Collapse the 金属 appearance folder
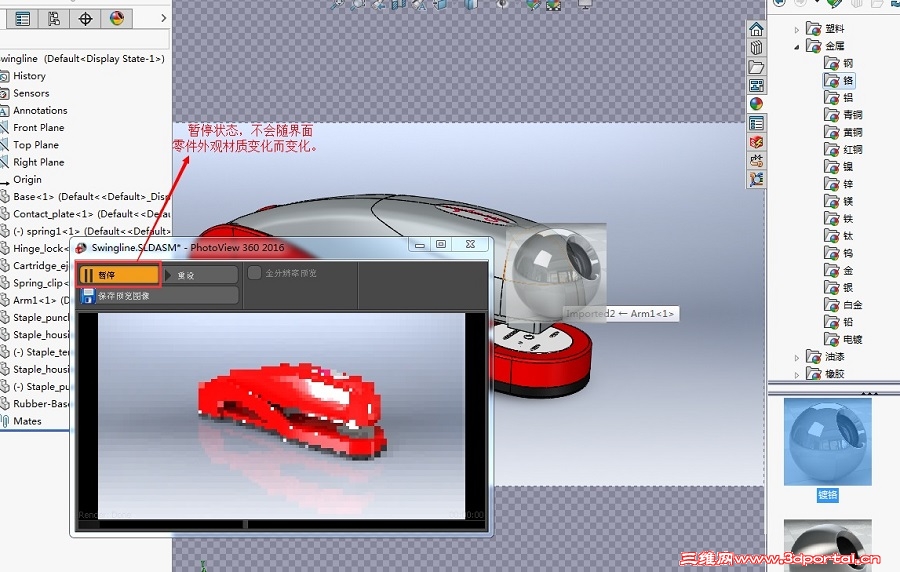 tap(797, 46)
